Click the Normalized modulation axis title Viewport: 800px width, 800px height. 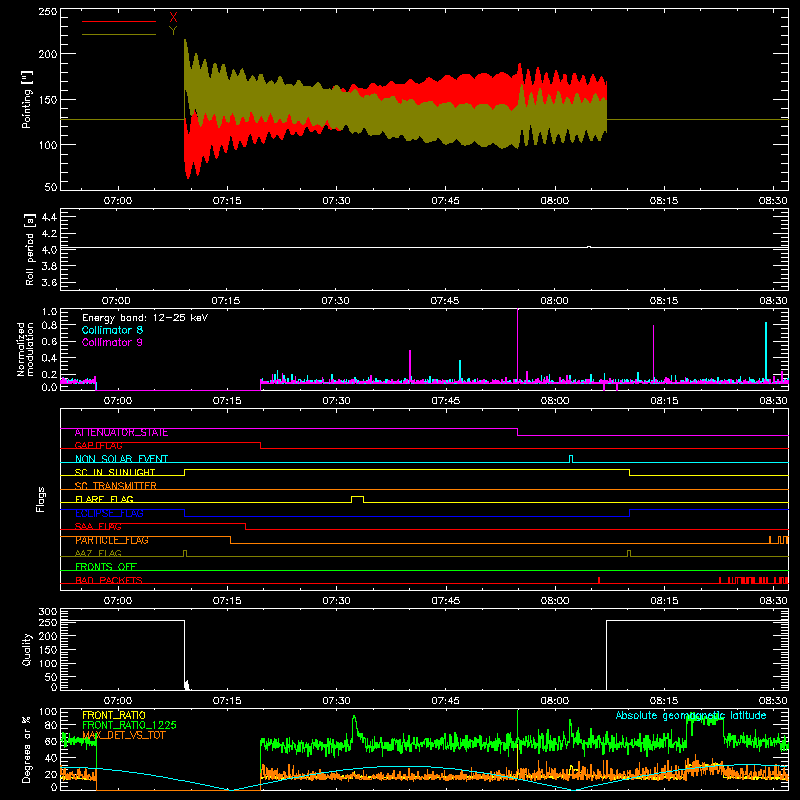25,349
